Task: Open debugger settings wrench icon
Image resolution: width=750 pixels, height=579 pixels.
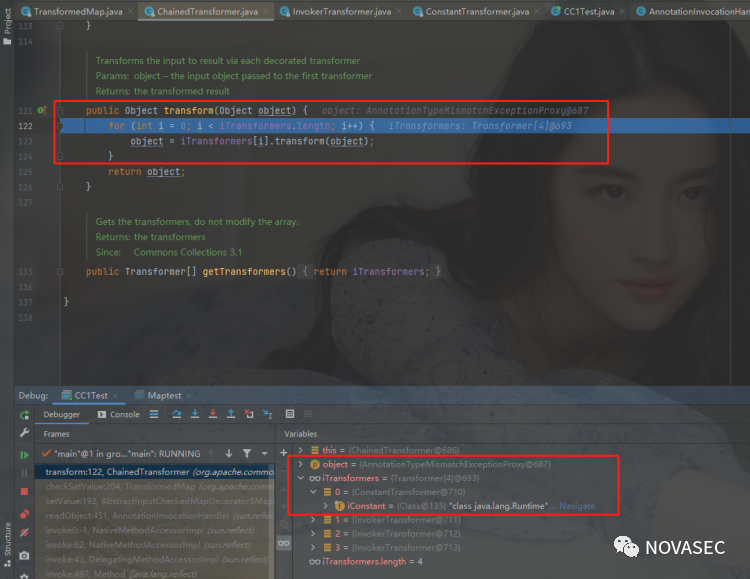Action: coord(24,433)
